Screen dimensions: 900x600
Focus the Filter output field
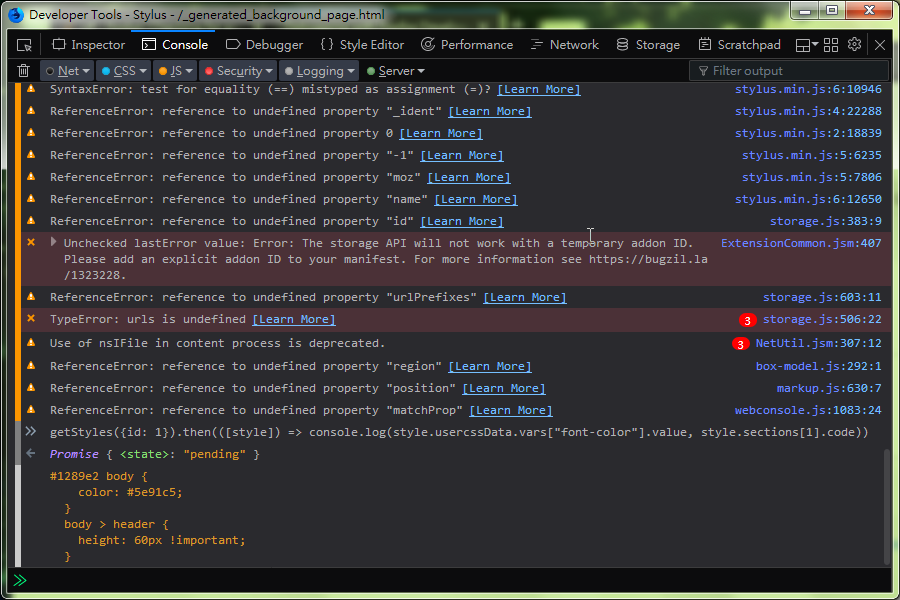coord(790,71)
